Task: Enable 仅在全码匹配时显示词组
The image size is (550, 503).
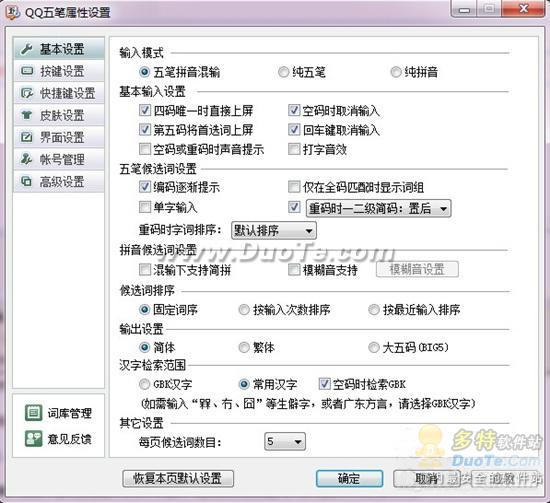Action: pyautogui.click(x=294, y=187)
